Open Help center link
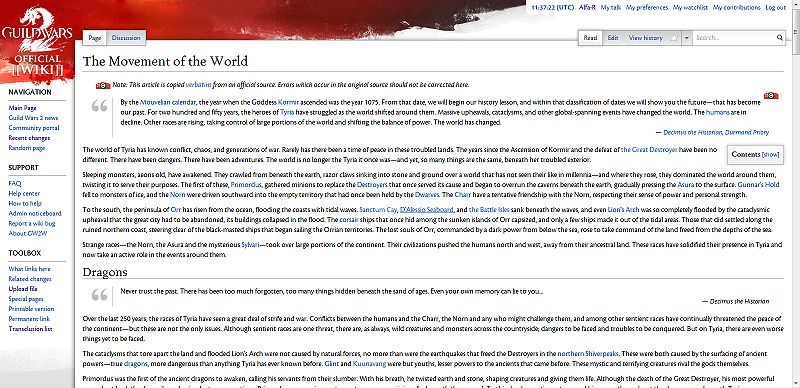 click(24, 193)
